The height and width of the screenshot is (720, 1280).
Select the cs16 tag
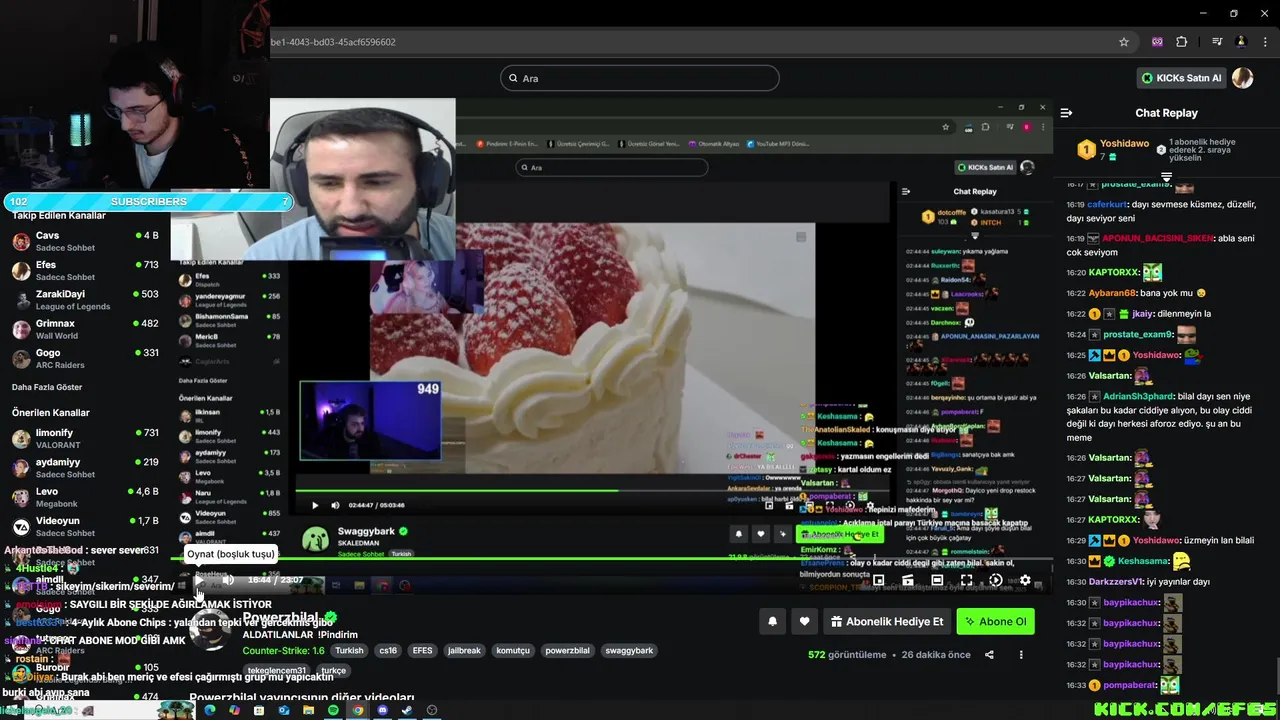point(388,651)
